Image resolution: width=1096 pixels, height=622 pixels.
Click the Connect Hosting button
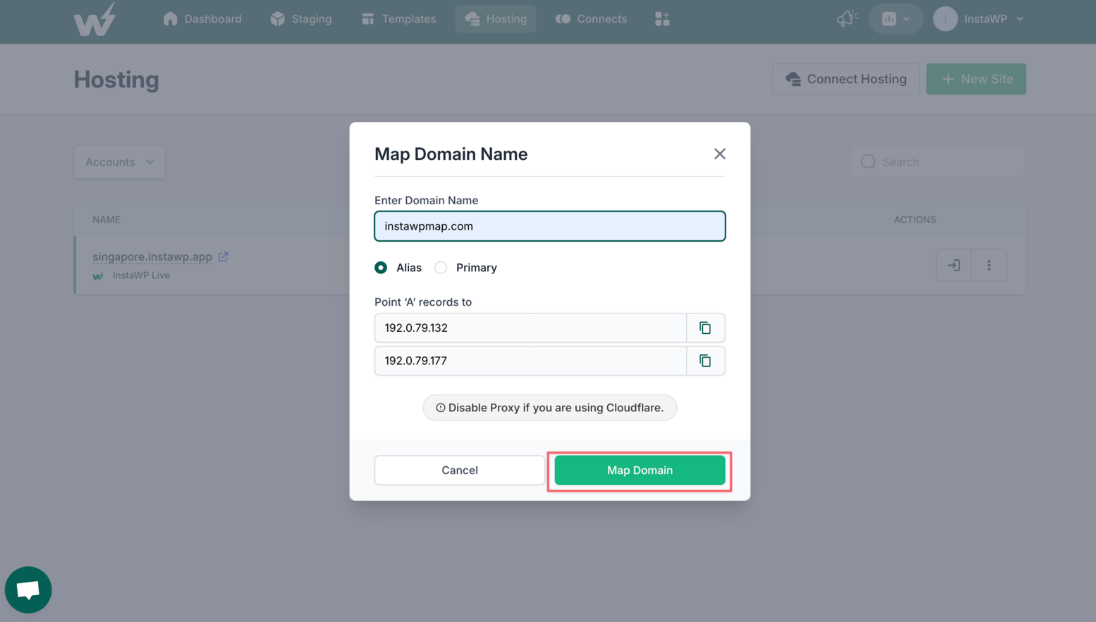pyautogui.click(x=846, y=79)
